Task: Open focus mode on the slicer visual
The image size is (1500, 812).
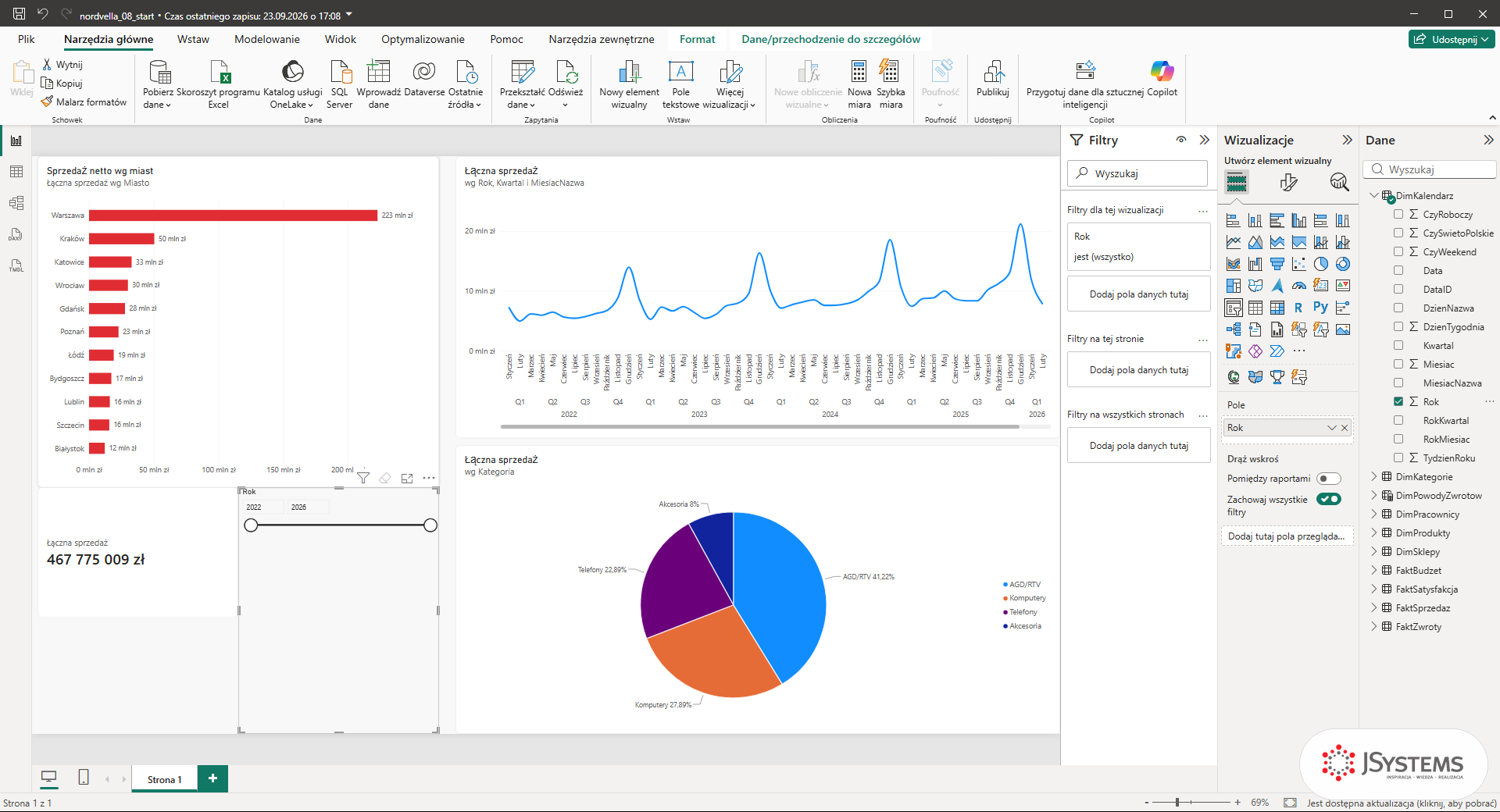Action: pos(407,478)
